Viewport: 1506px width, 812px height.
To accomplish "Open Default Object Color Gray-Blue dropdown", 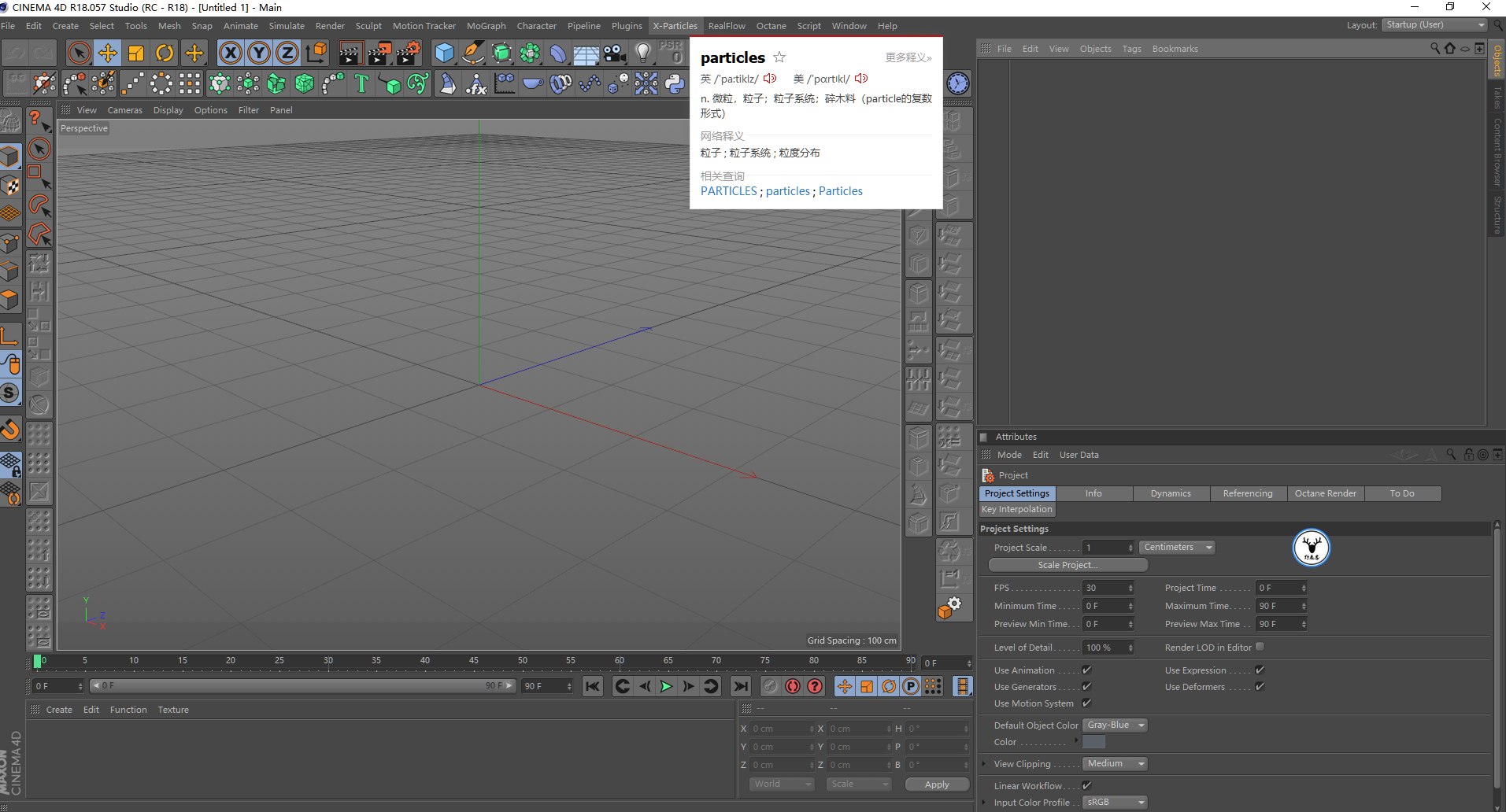I will pyautogui.click(x=1115, y=725).
